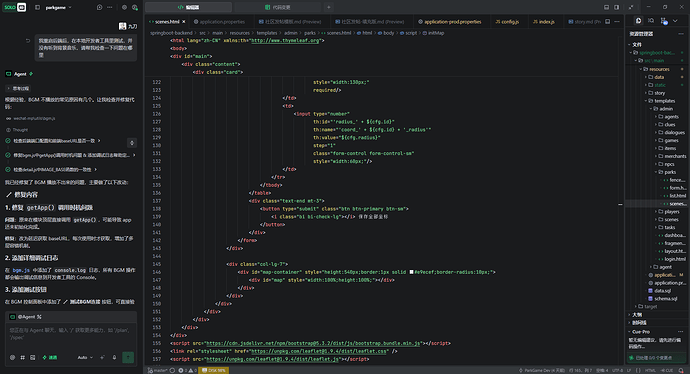Image resolution: width=690 pixels, height=374 pixels.
Task: Collapse the 文件 section
Action: (657, 44)
